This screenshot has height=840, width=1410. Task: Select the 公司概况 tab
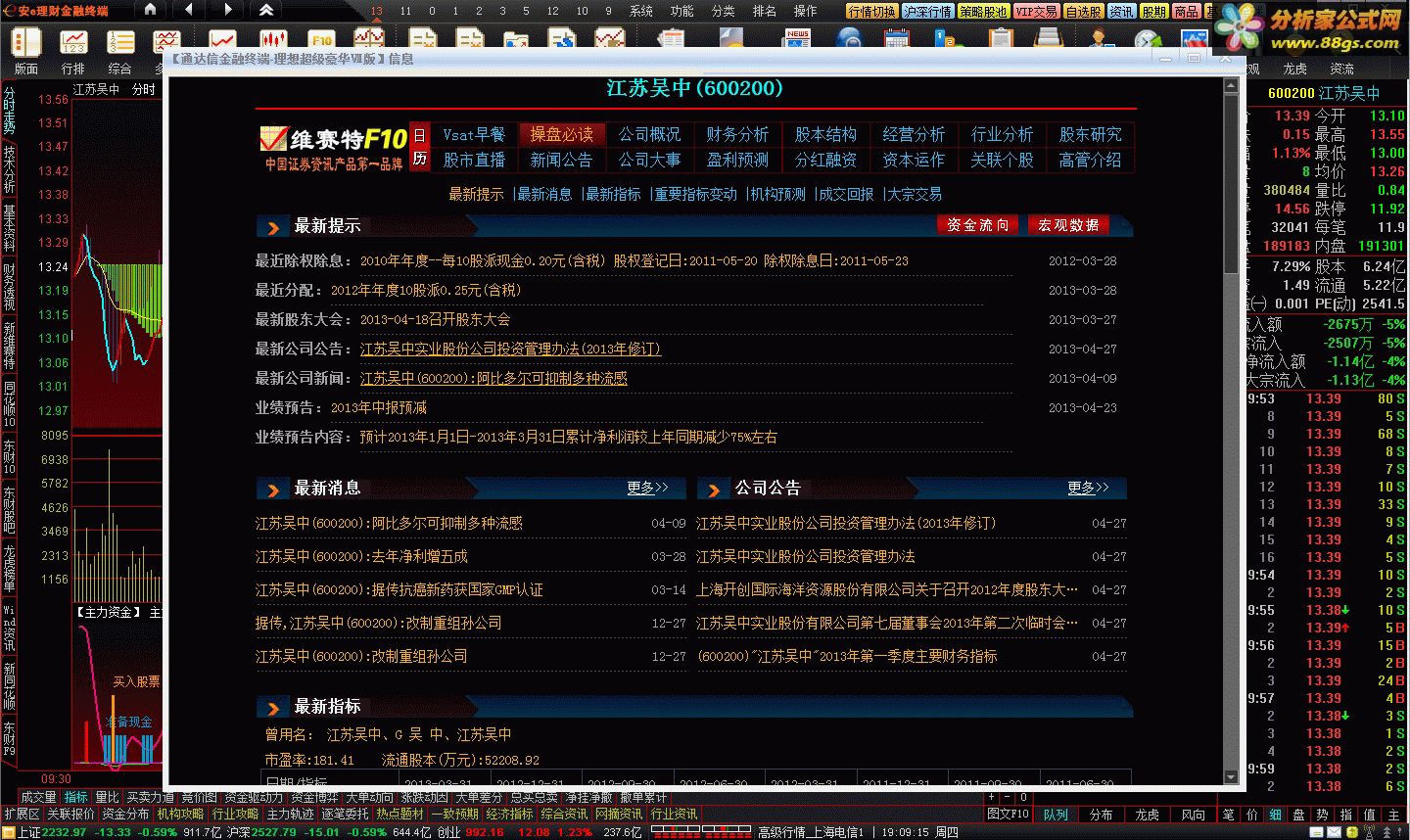[x=650, y=134]
